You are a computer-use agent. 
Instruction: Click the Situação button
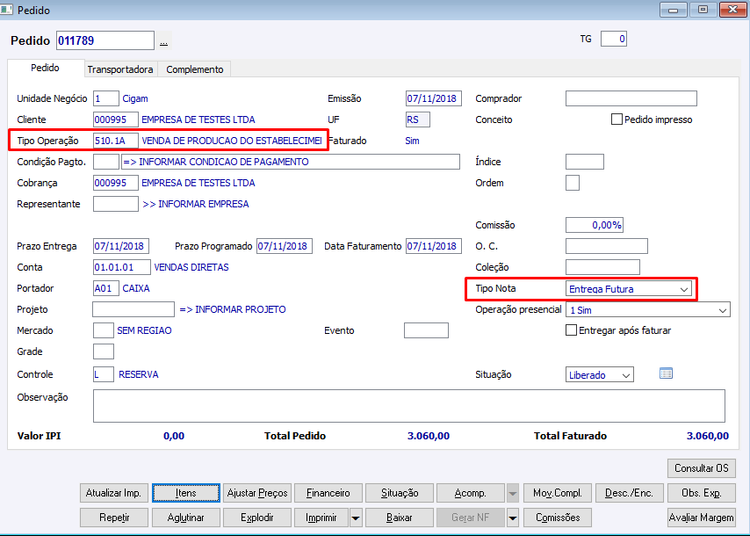point(399,493)
